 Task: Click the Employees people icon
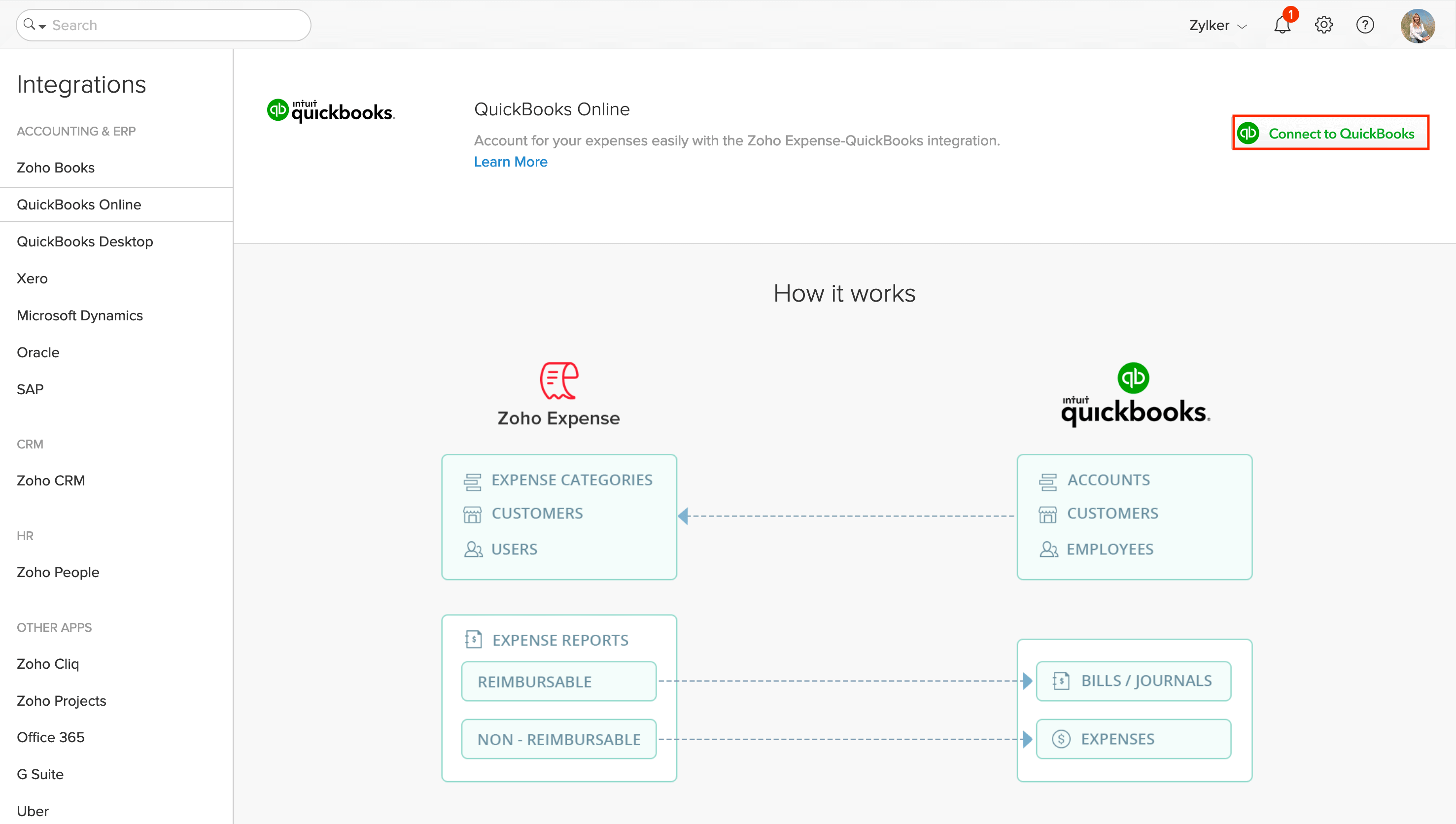coord(1048,549)
